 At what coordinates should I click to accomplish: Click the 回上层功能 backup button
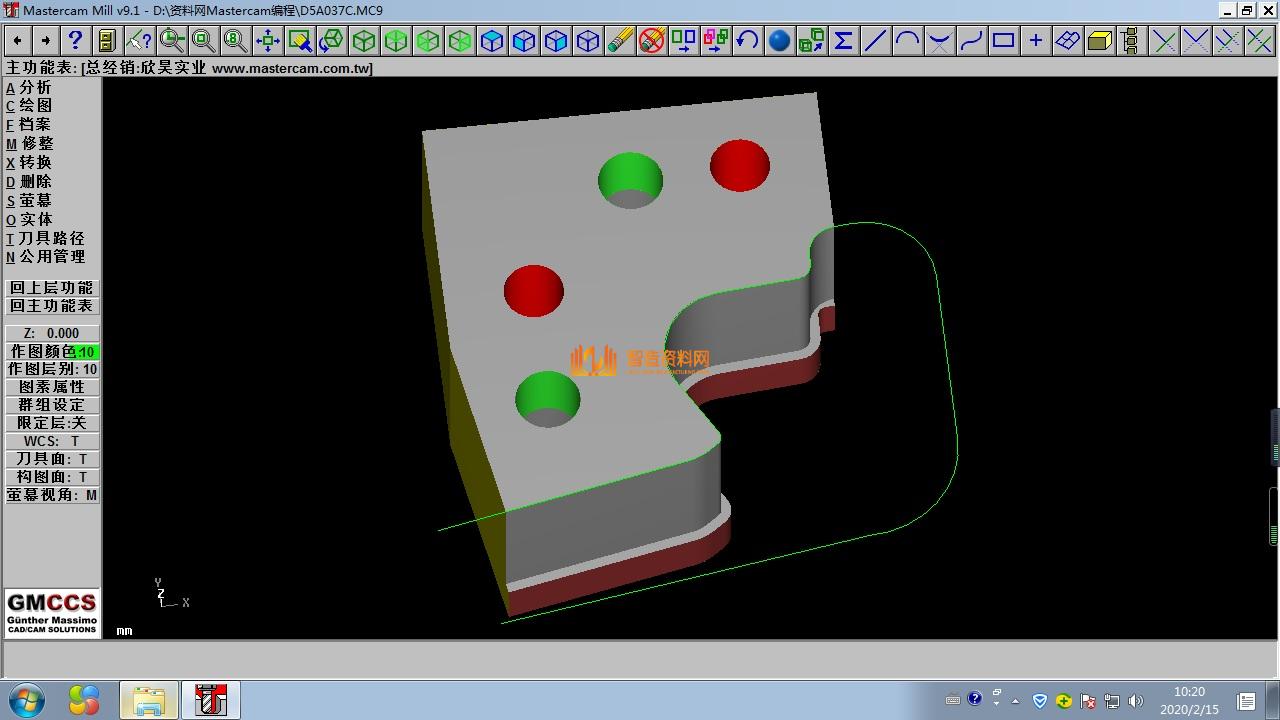click(52, 288)
